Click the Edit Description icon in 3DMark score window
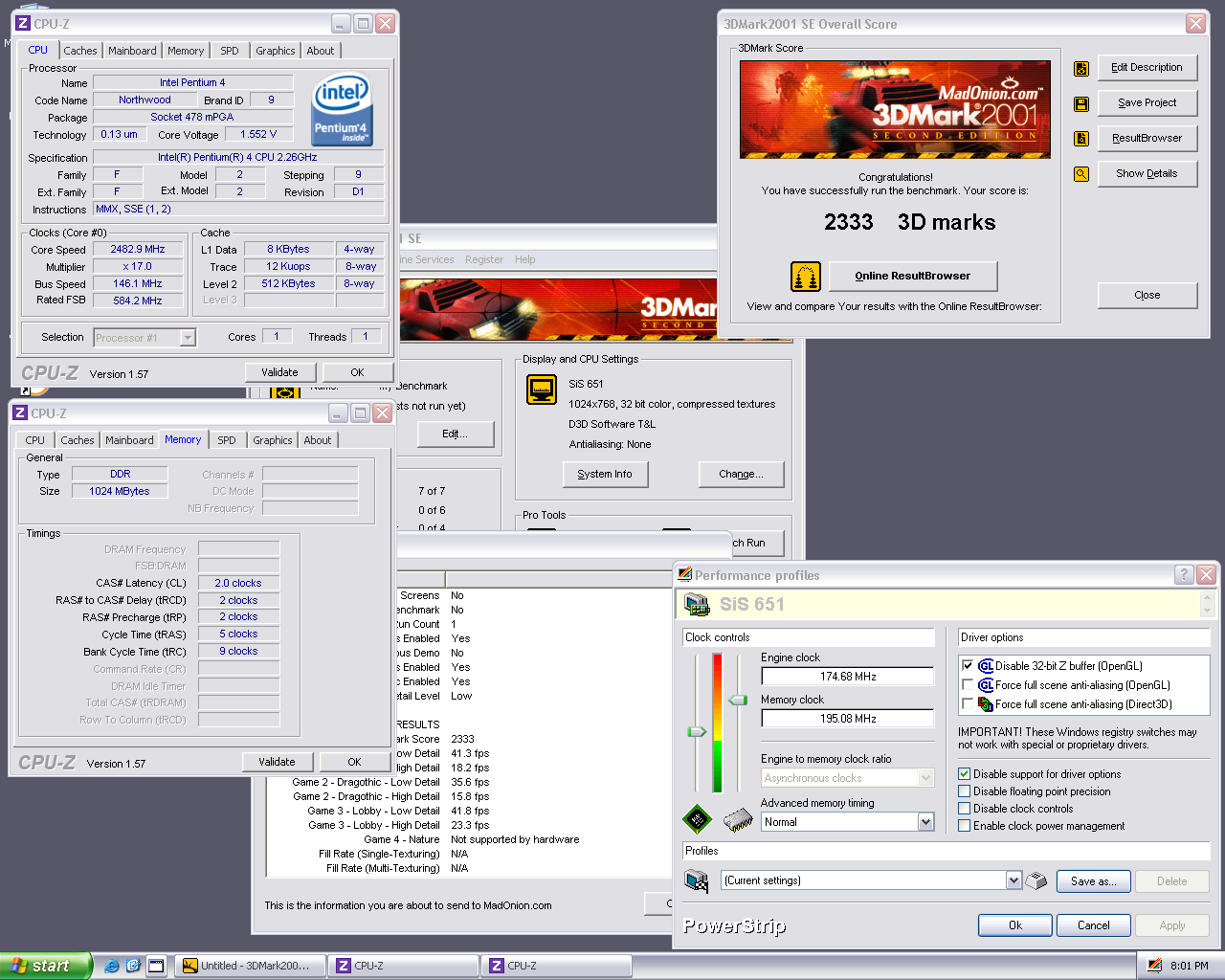The height and width of the screenshot is (980, 1225). coord(1081,69)
